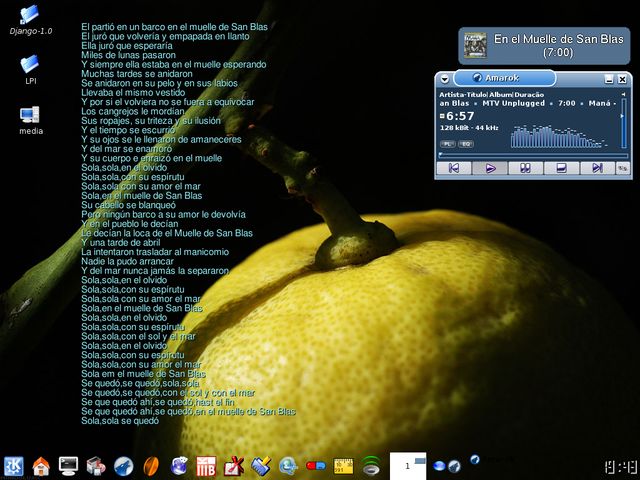Click the small speaker icon above volume
Viewport: 640px width, 480px height.
click(623, 94)
